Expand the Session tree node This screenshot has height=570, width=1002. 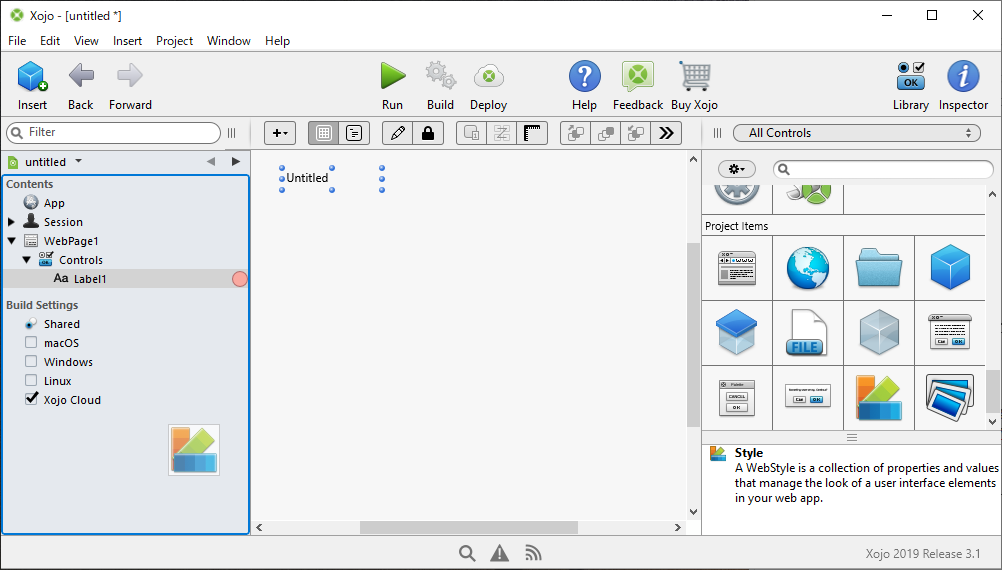click(11, 222)
